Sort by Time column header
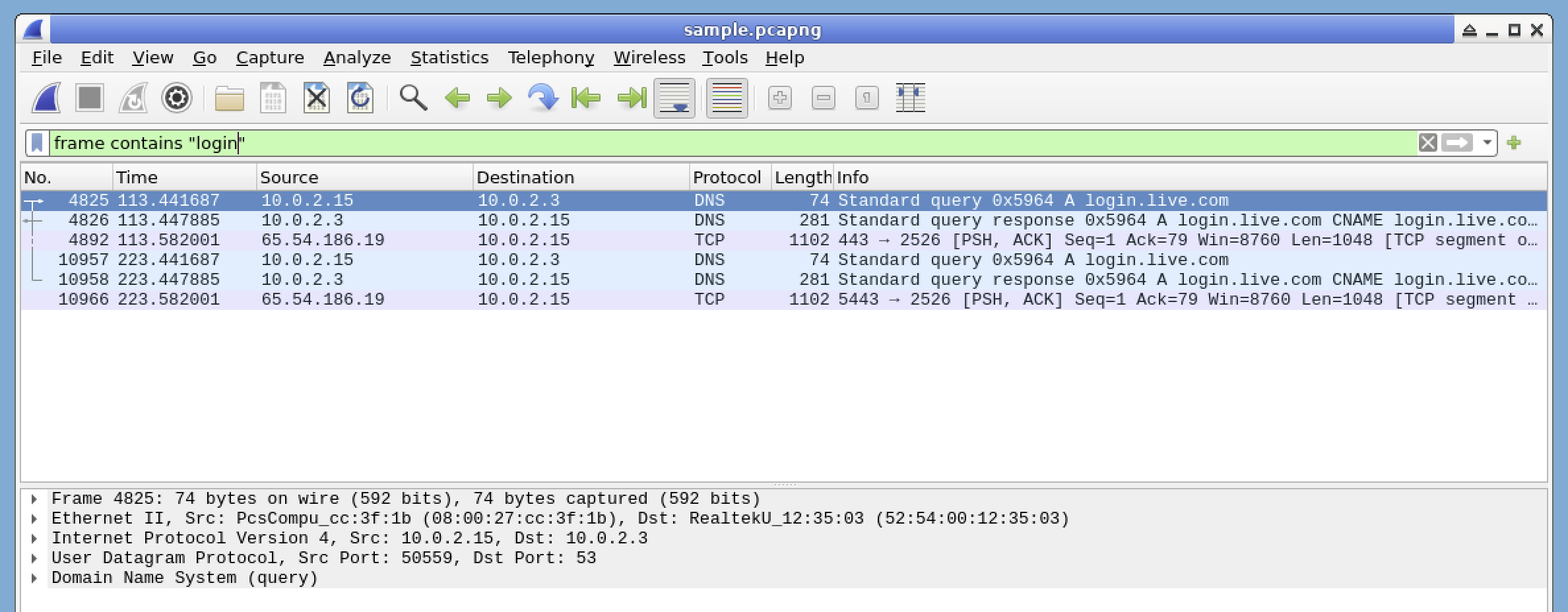The image size is (1568, 612). (185, 177)
